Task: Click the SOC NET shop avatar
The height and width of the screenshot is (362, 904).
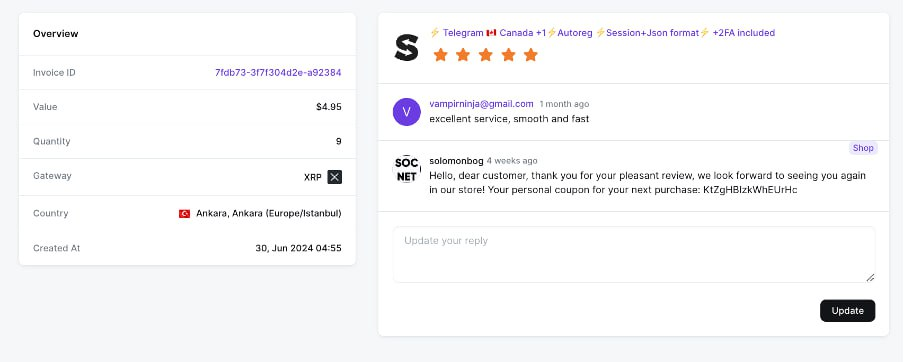Action: tap(406, 169)
